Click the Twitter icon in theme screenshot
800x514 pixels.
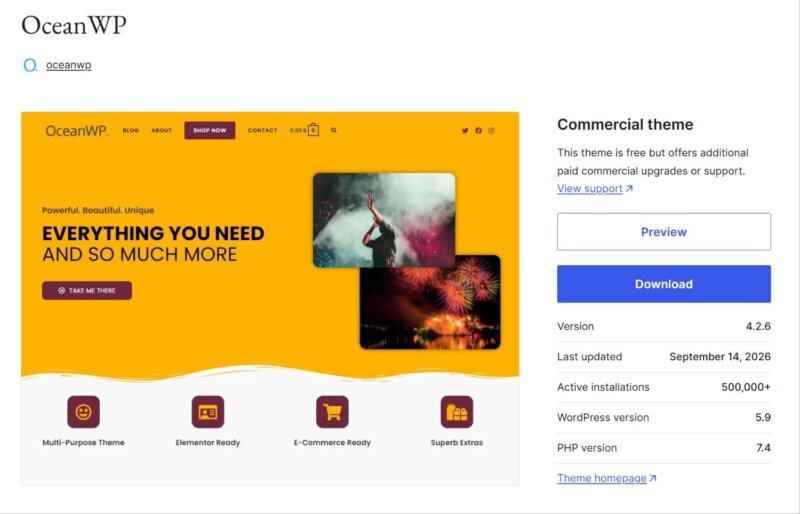tap(465, 131)
